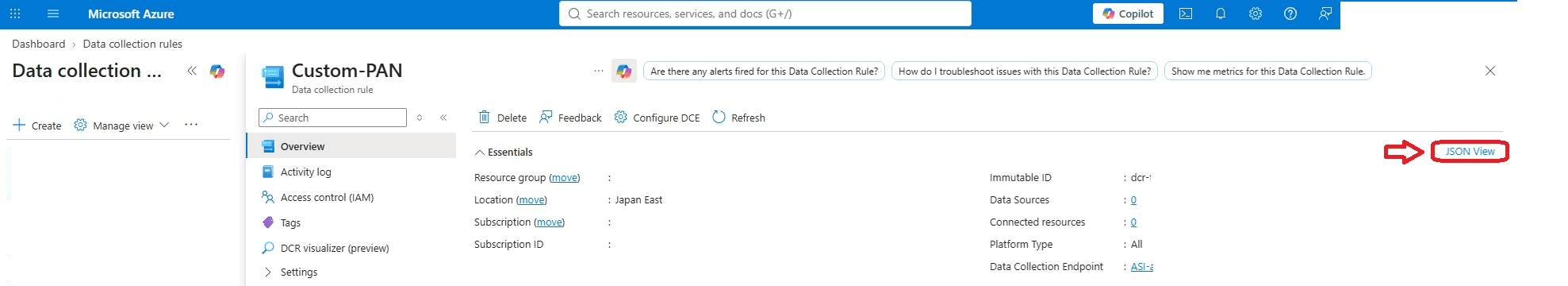Ask how to troubleshoot this Data Collection Rule
1568x286 pixels.
[x=1024, y=71]
